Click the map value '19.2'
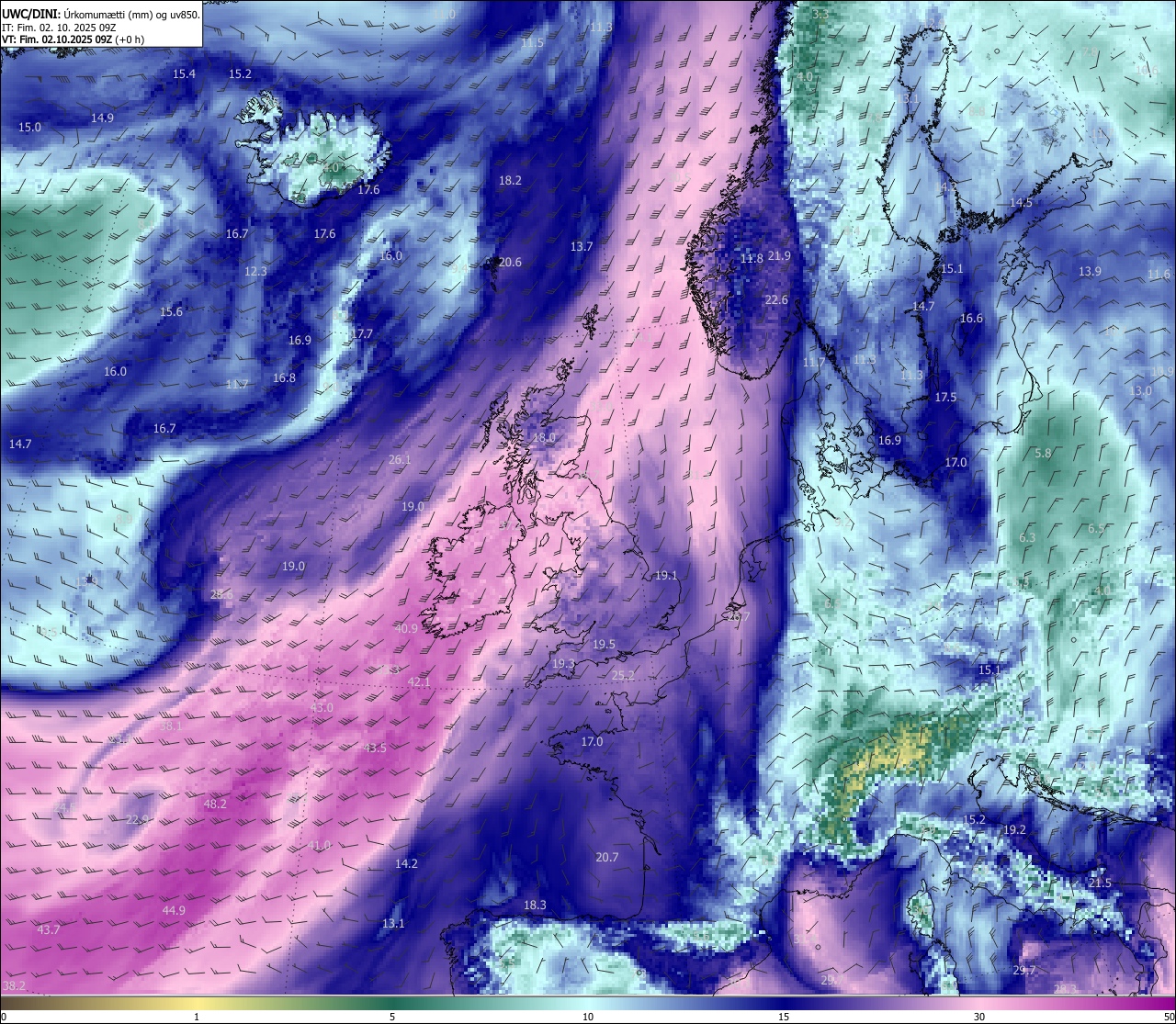 [1014, 829]
